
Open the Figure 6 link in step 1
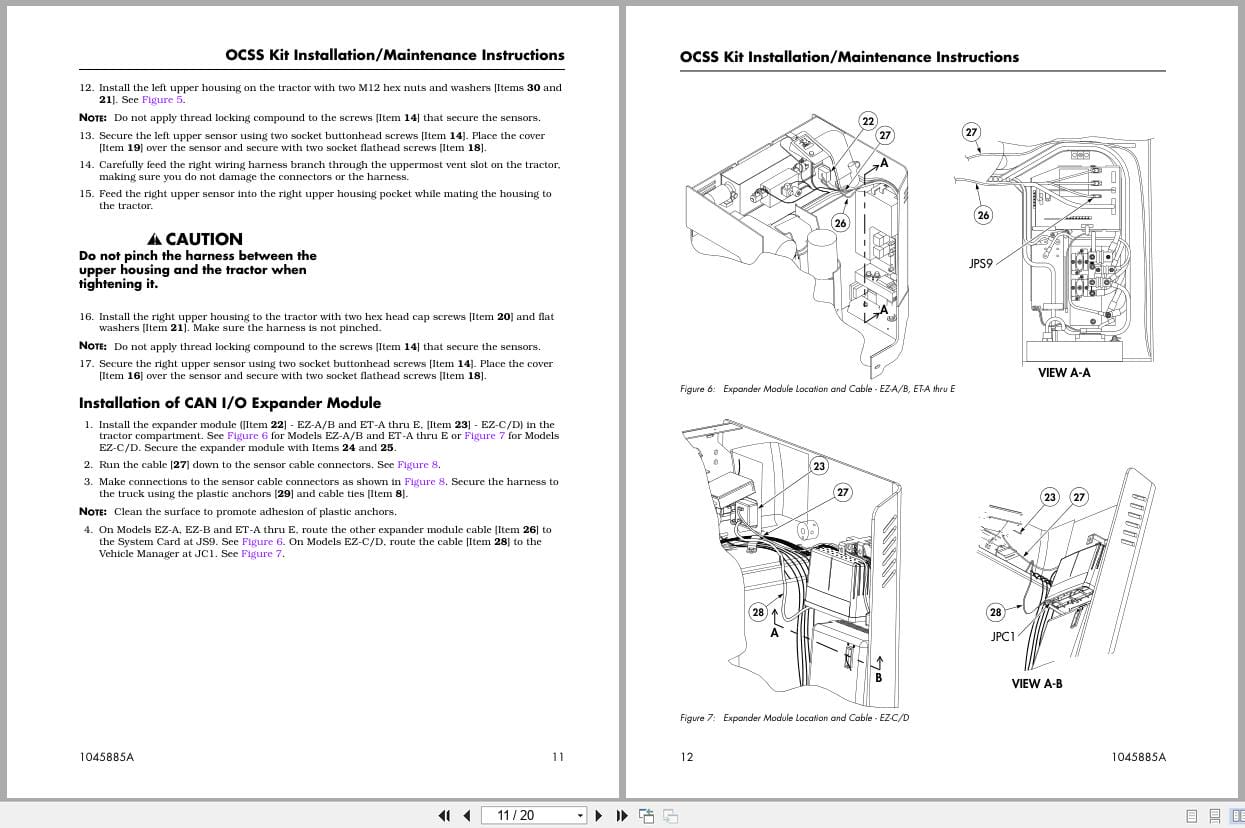[x=246, y=436]
